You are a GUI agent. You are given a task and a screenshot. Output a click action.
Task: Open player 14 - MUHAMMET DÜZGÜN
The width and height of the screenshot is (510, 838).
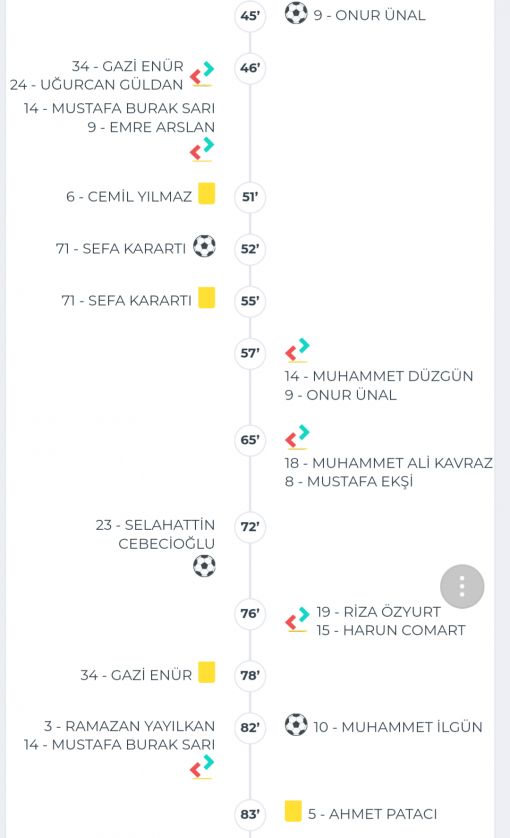point(378,376)
